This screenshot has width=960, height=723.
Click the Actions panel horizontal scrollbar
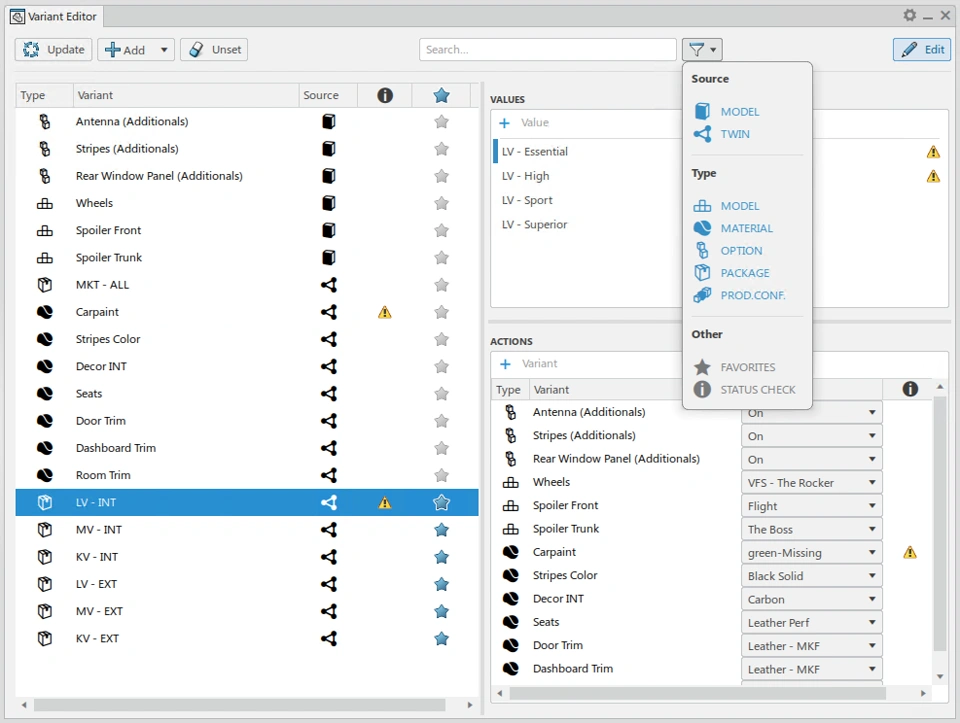click(698, 693)
